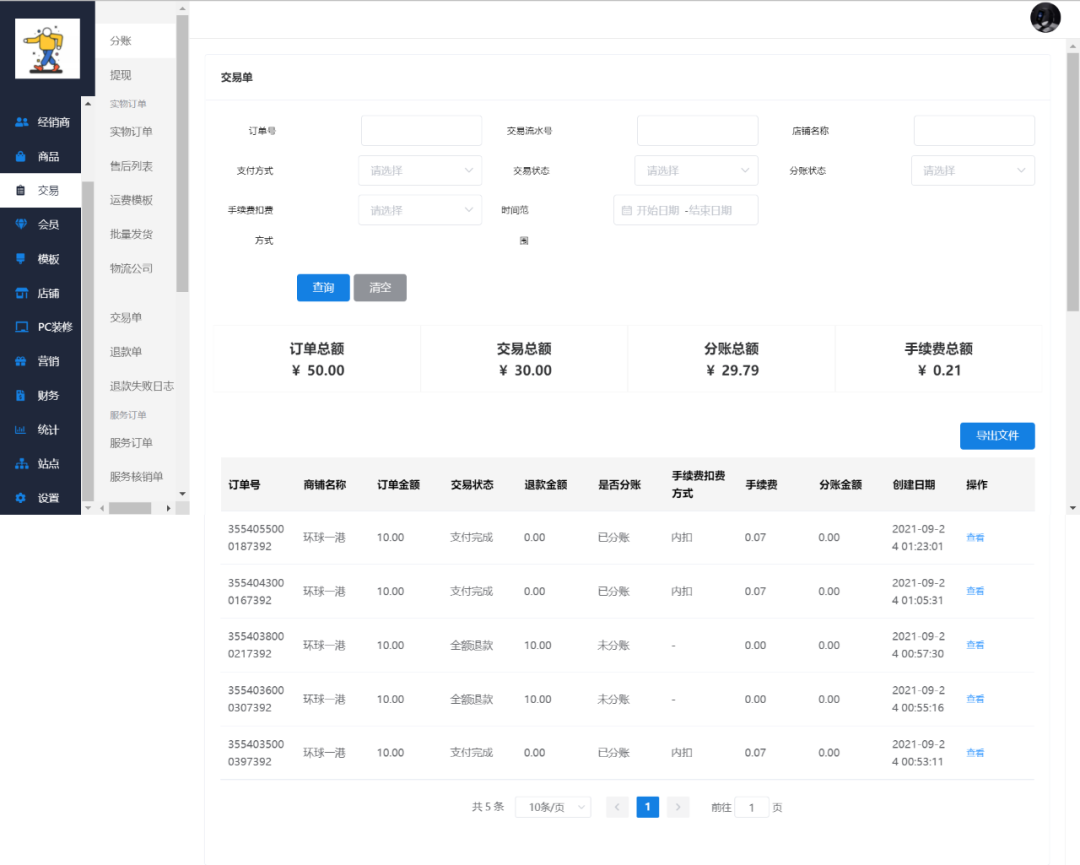View order 3554055000187392 via 查看 link
Viewport: 1080px width, 865px height.
pyautogui.click(x=975, y=537)
